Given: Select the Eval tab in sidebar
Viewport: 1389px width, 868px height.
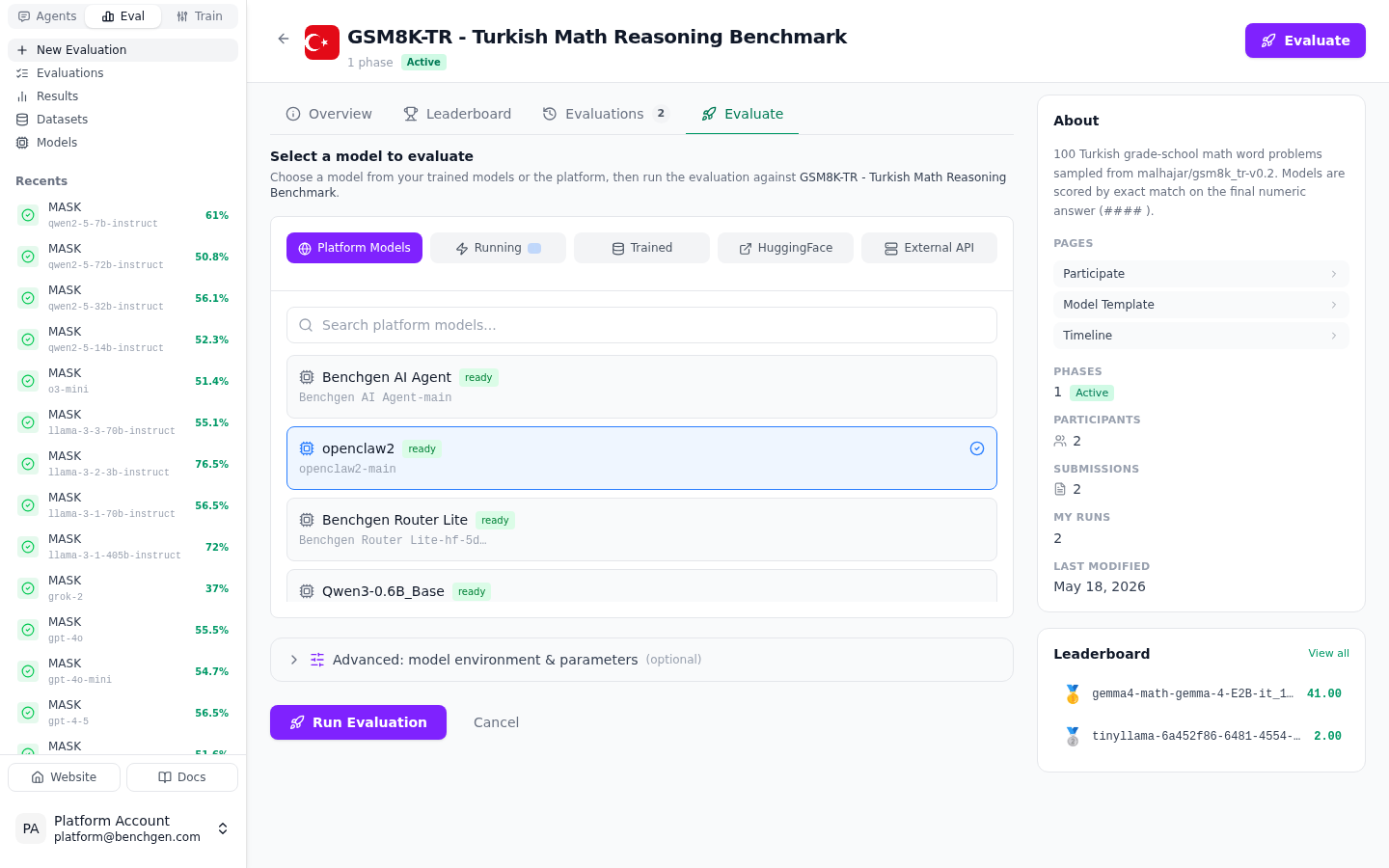Looking at the screenshot, I should point(123,16).
